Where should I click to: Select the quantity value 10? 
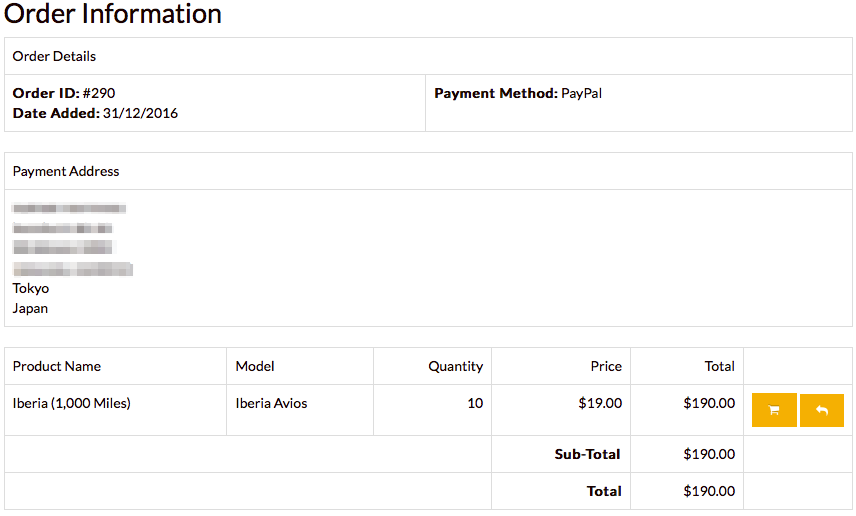coord(475,403)
